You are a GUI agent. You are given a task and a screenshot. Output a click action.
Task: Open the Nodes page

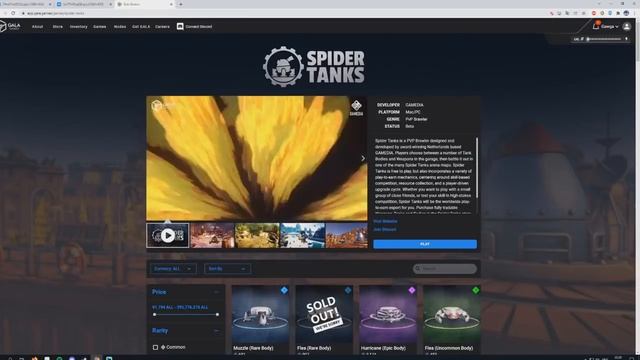coord(120,27)
